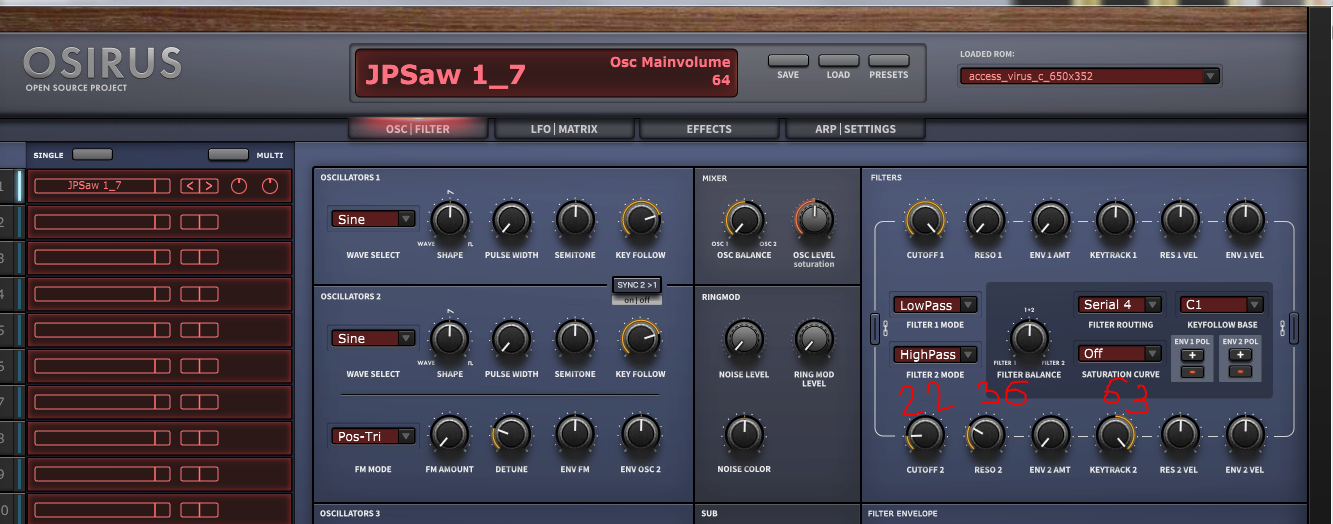Screen dimensions: 1333x524
Task: Switch to the ARP | SETTINGS tab
Action: (855, 129)
